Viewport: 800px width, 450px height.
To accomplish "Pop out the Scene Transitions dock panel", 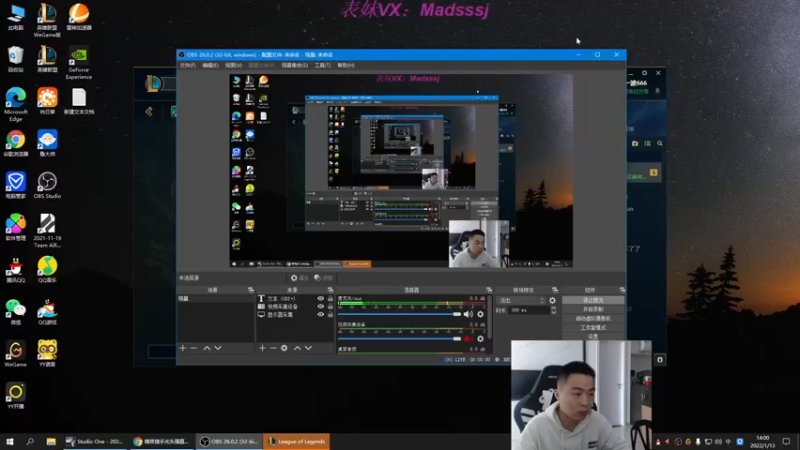I will pos(555,290).
